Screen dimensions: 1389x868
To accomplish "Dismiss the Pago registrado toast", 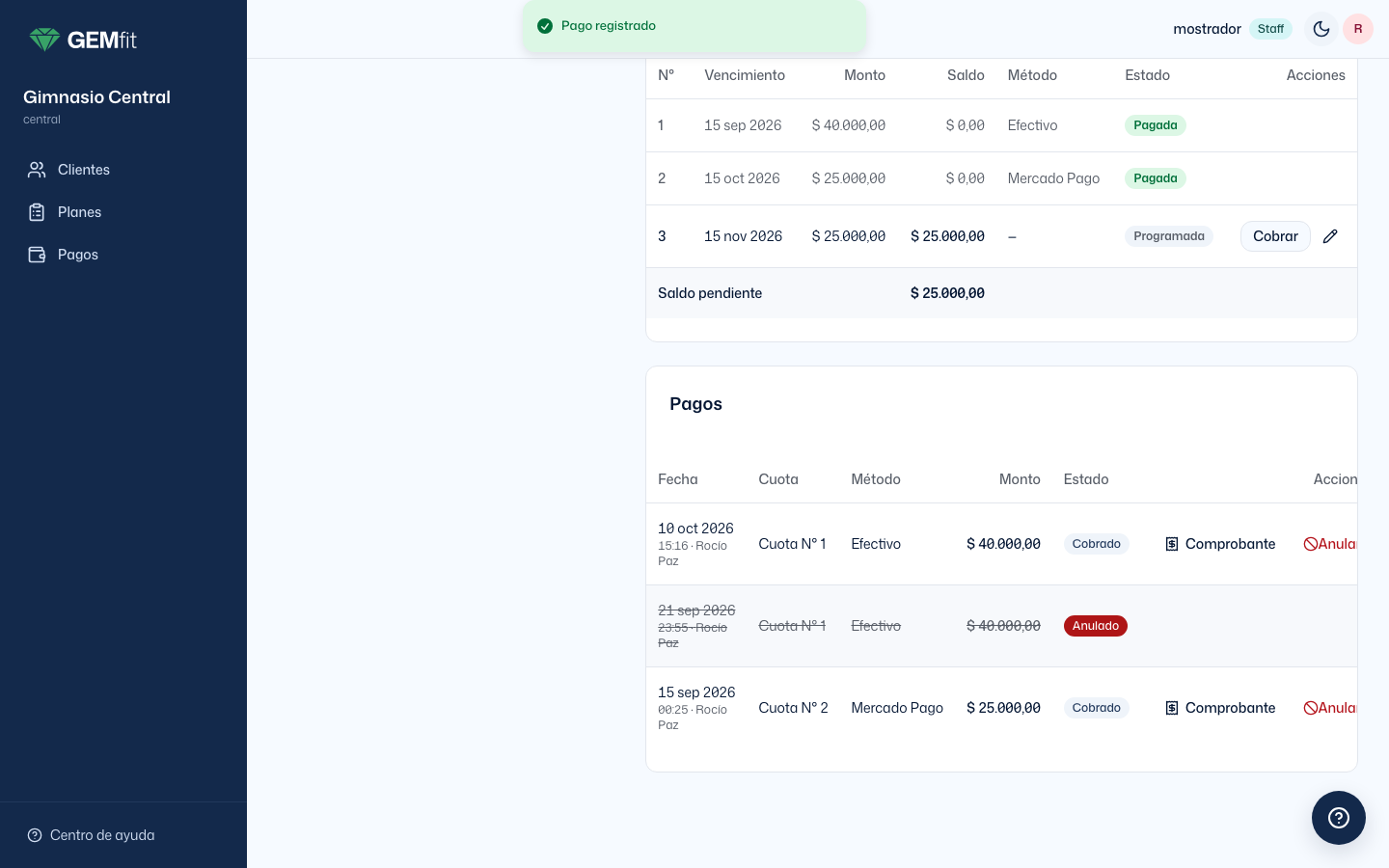I will [x=694, y=26].
